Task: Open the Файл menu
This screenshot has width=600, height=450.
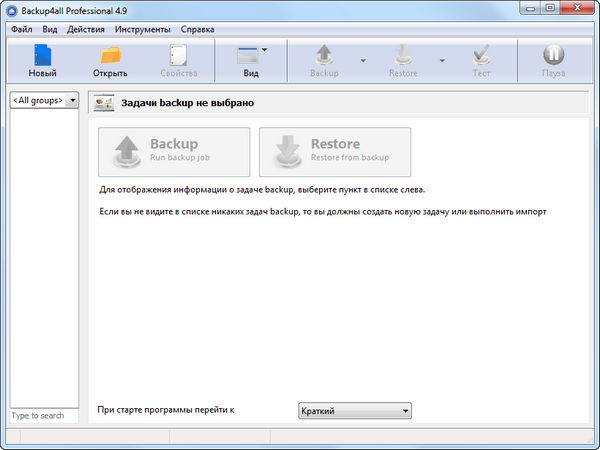Action: pos(21,29)
